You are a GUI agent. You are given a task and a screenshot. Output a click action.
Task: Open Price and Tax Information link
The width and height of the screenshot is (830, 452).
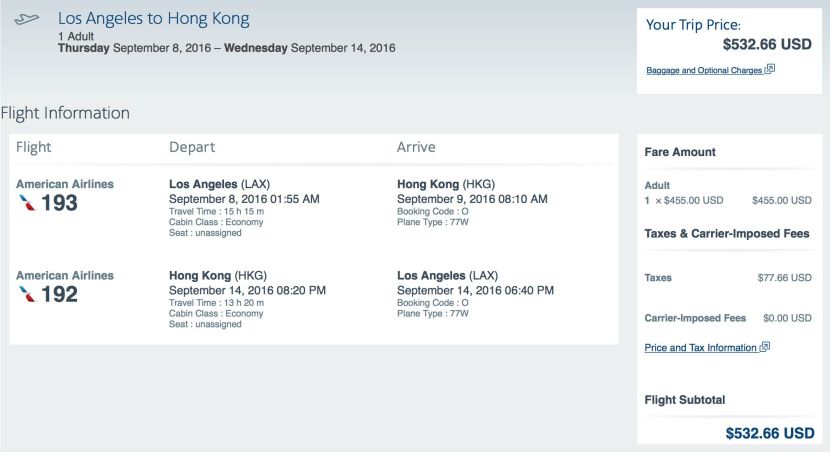pos(700,348)
